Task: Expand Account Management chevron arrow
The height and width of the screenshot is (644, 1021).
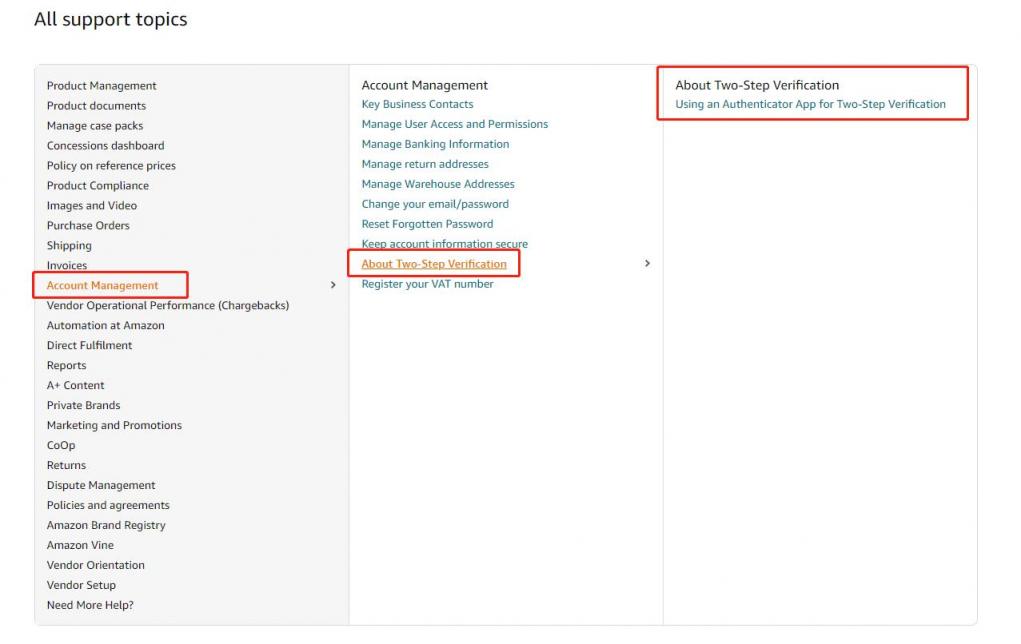Action: [x=333, y=285]
